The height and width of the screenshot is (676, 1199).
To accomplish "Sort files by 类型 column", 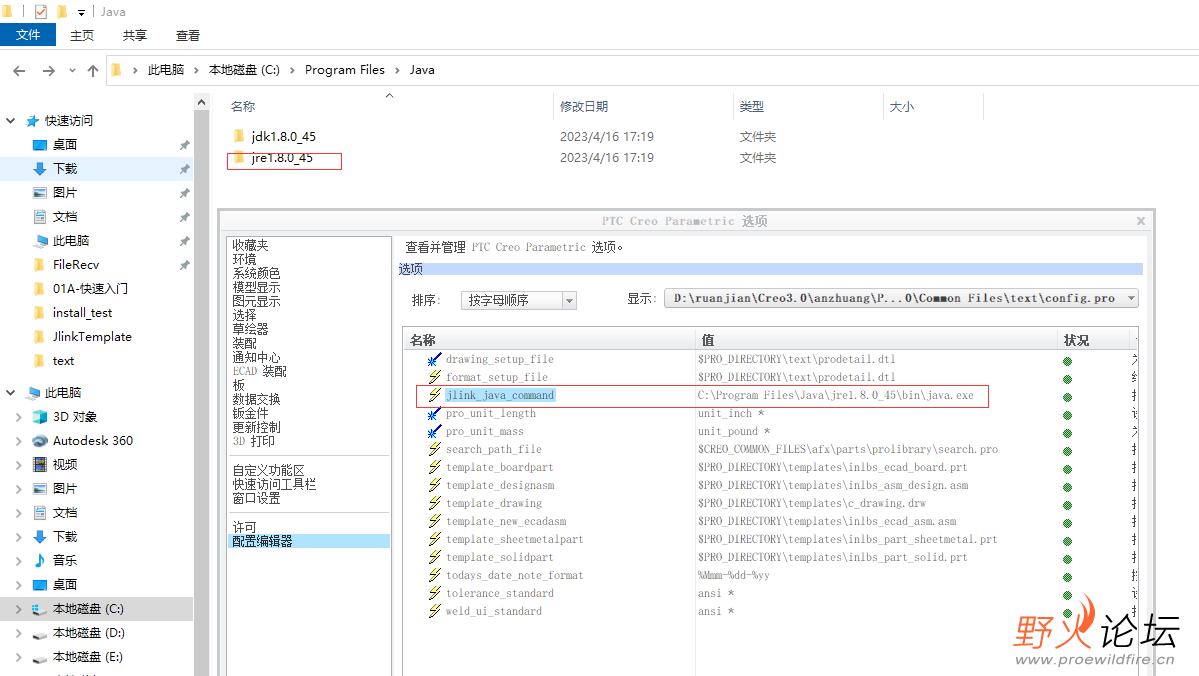I will (x=752, y=106).
